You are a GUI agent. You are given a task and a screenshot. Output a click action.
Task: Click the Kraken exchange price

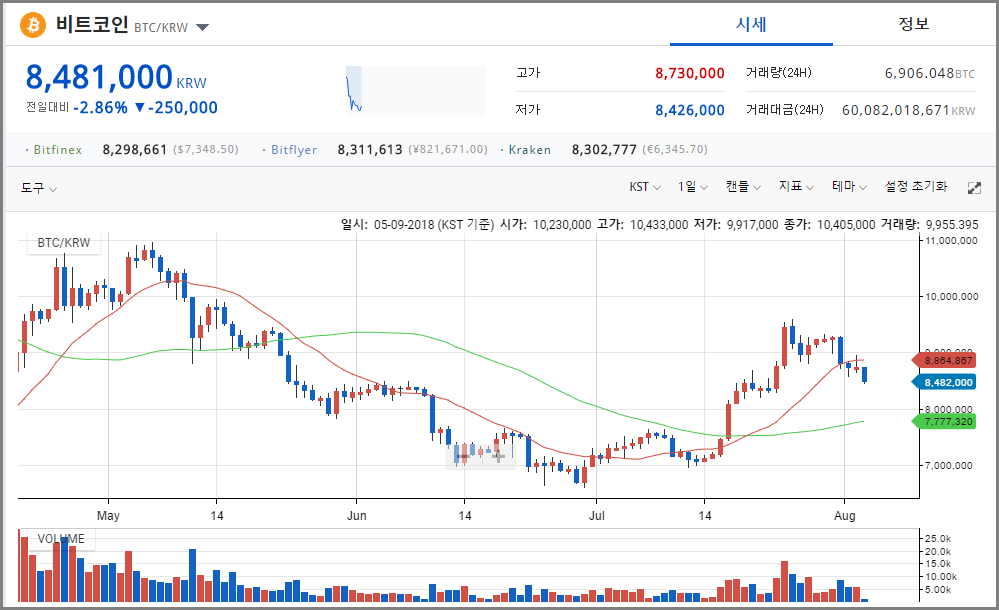pos(604,150)
